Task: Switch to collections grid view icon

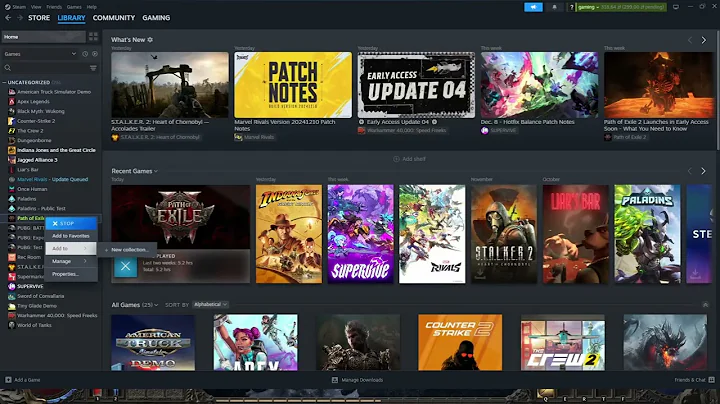Action: [x=93, y=37]
